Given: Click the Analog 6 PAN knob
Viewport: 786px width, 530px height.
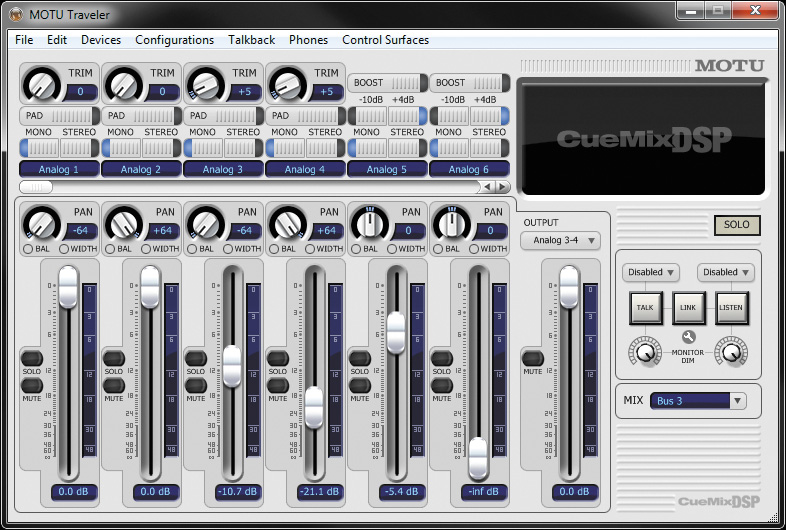Looking at the screenshot, I should (452, 224).
